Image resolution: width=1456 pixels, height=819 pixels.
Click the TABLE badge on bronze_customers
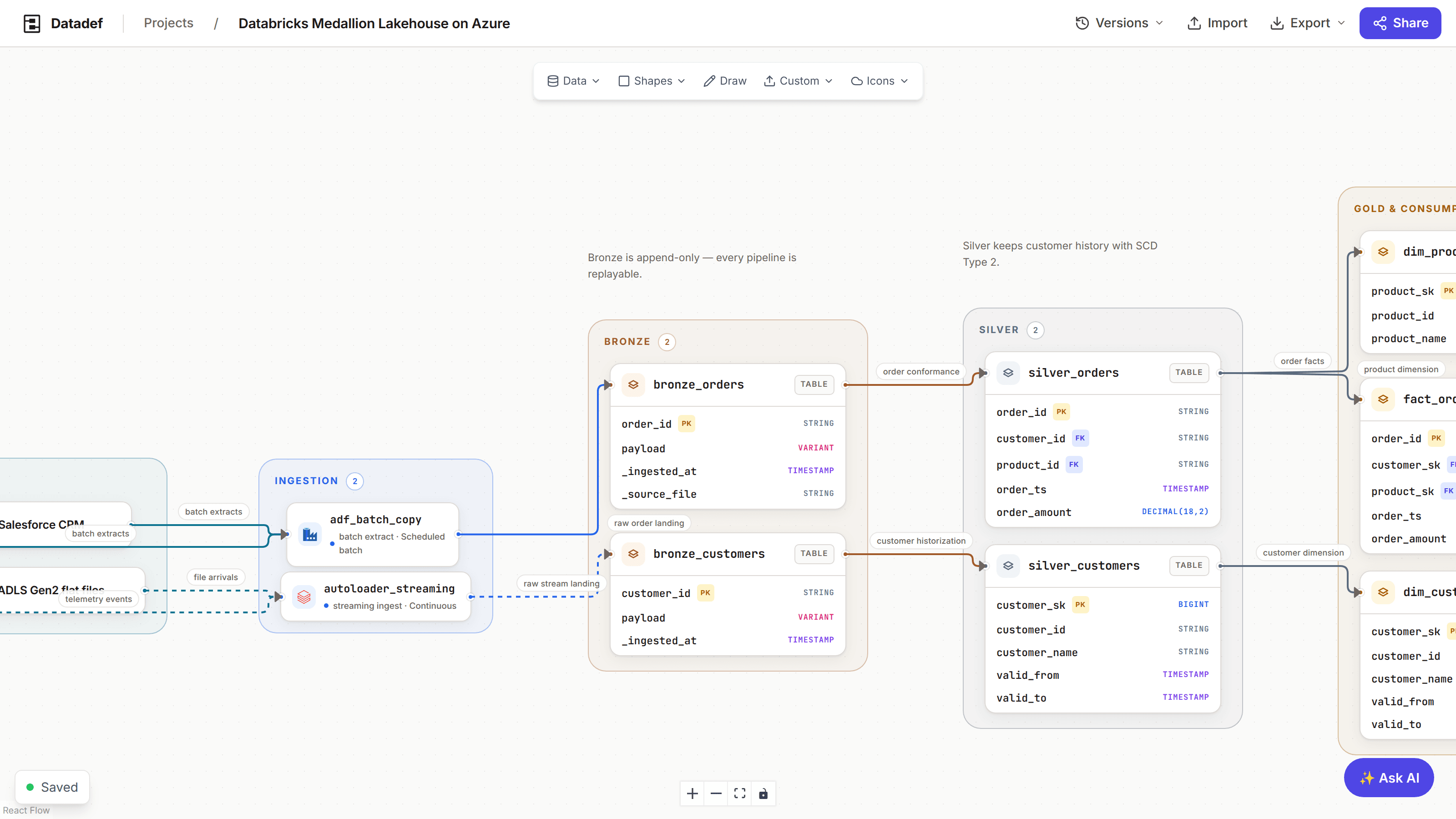tap(814, 554)
